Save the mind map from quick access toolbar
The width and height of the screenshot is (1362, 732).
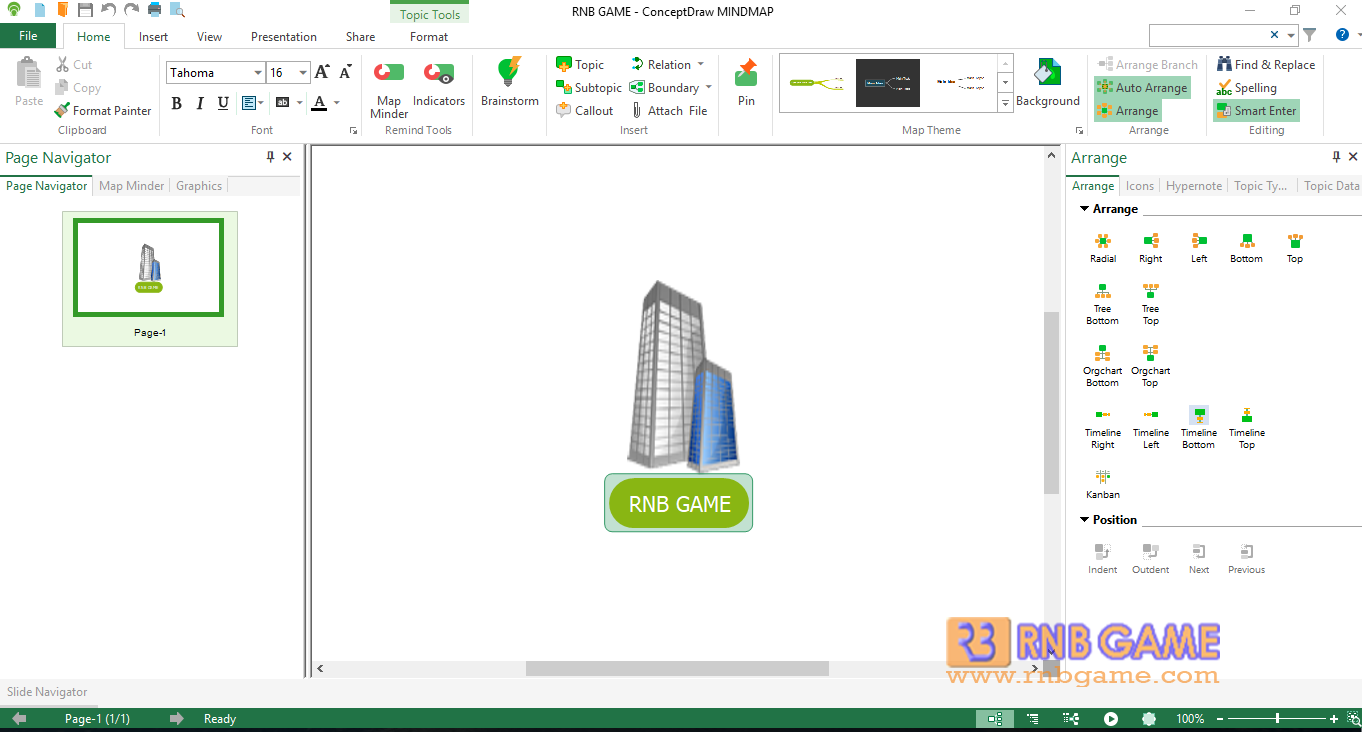click(85, 10)
